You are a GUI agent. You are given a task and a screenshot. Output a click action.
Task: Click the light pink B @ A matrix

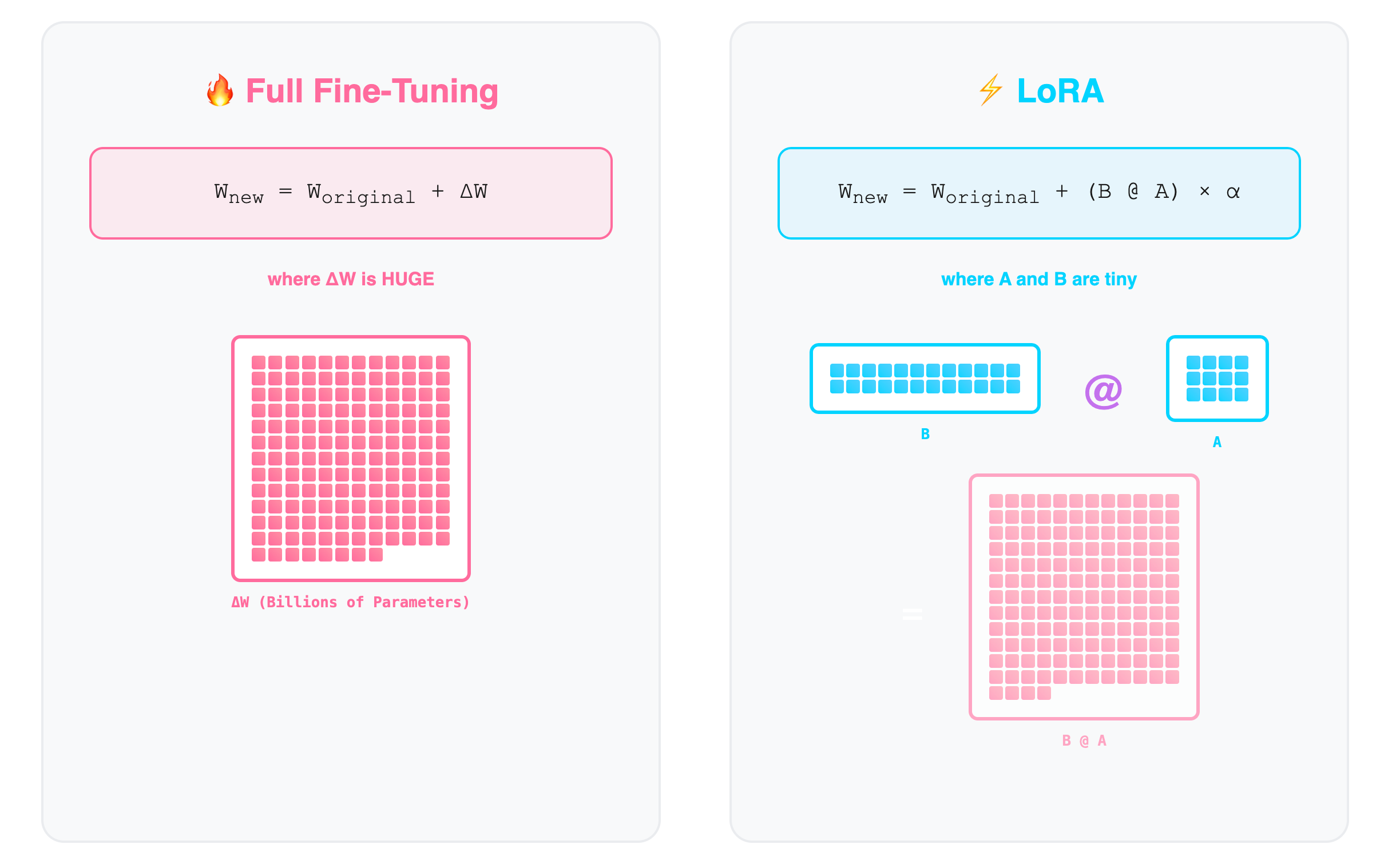[1084, 597]
